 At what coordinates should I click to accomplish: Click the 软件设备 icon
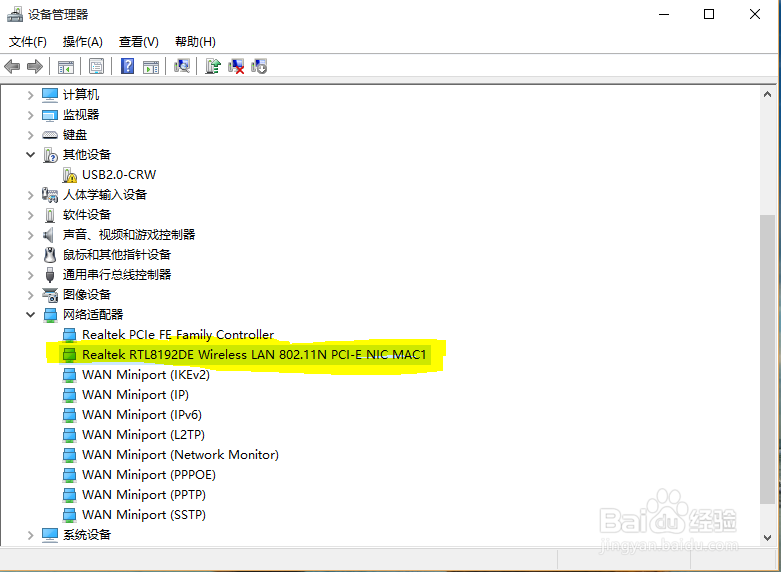coord(50,215)
